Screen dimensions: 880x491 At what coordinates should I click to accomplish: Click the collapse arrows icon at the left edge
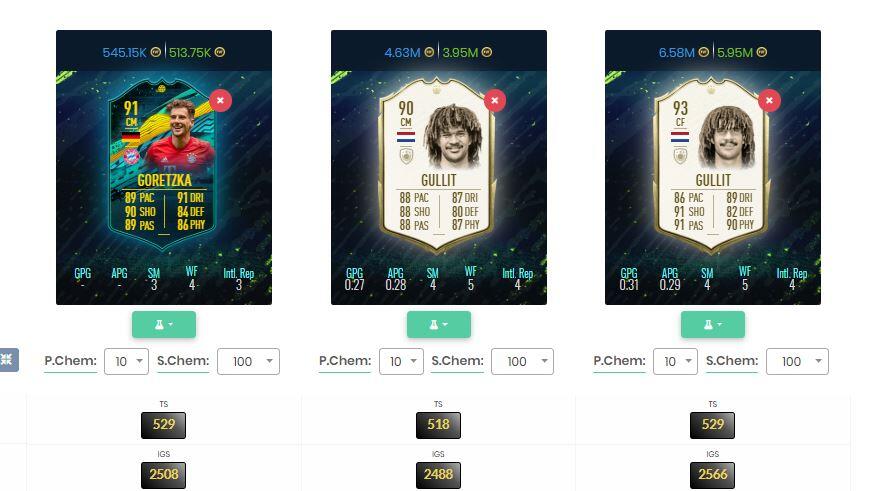click(x=8, y=360)
